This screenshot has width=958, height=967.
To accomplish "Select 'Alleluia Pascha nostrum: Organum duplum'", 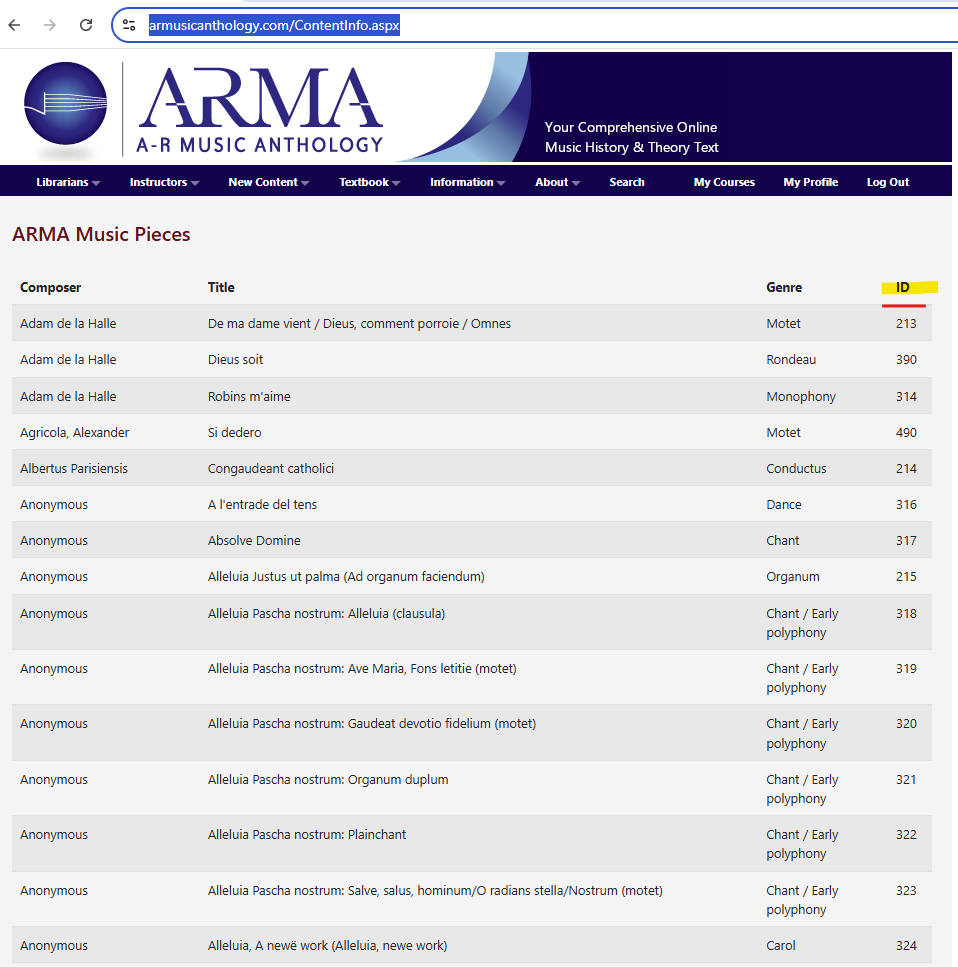I will coord(328,780).
